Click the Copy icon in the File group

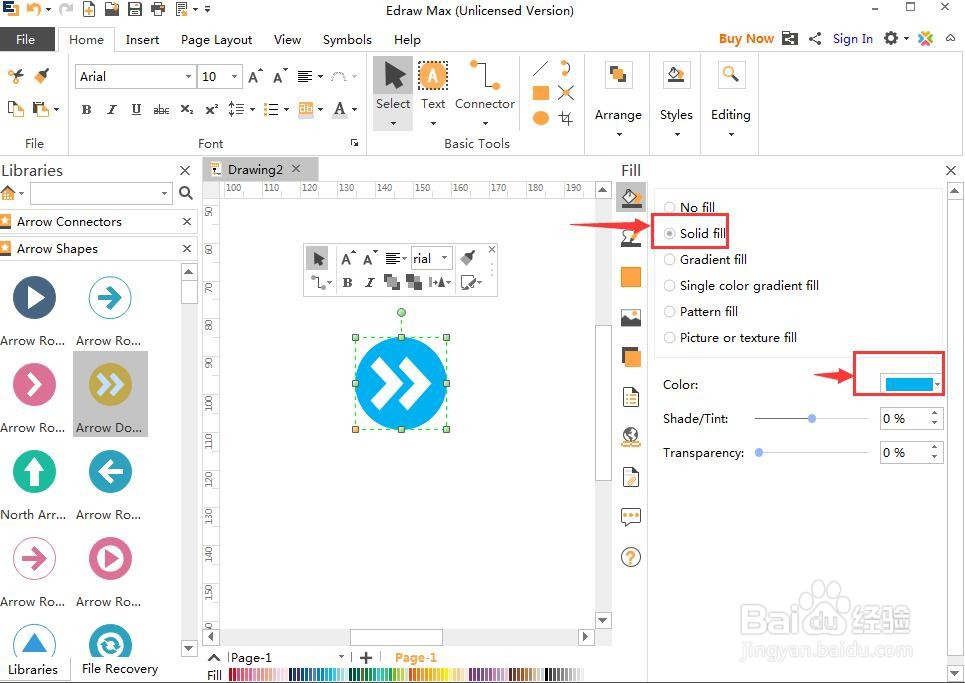(15, 109)
